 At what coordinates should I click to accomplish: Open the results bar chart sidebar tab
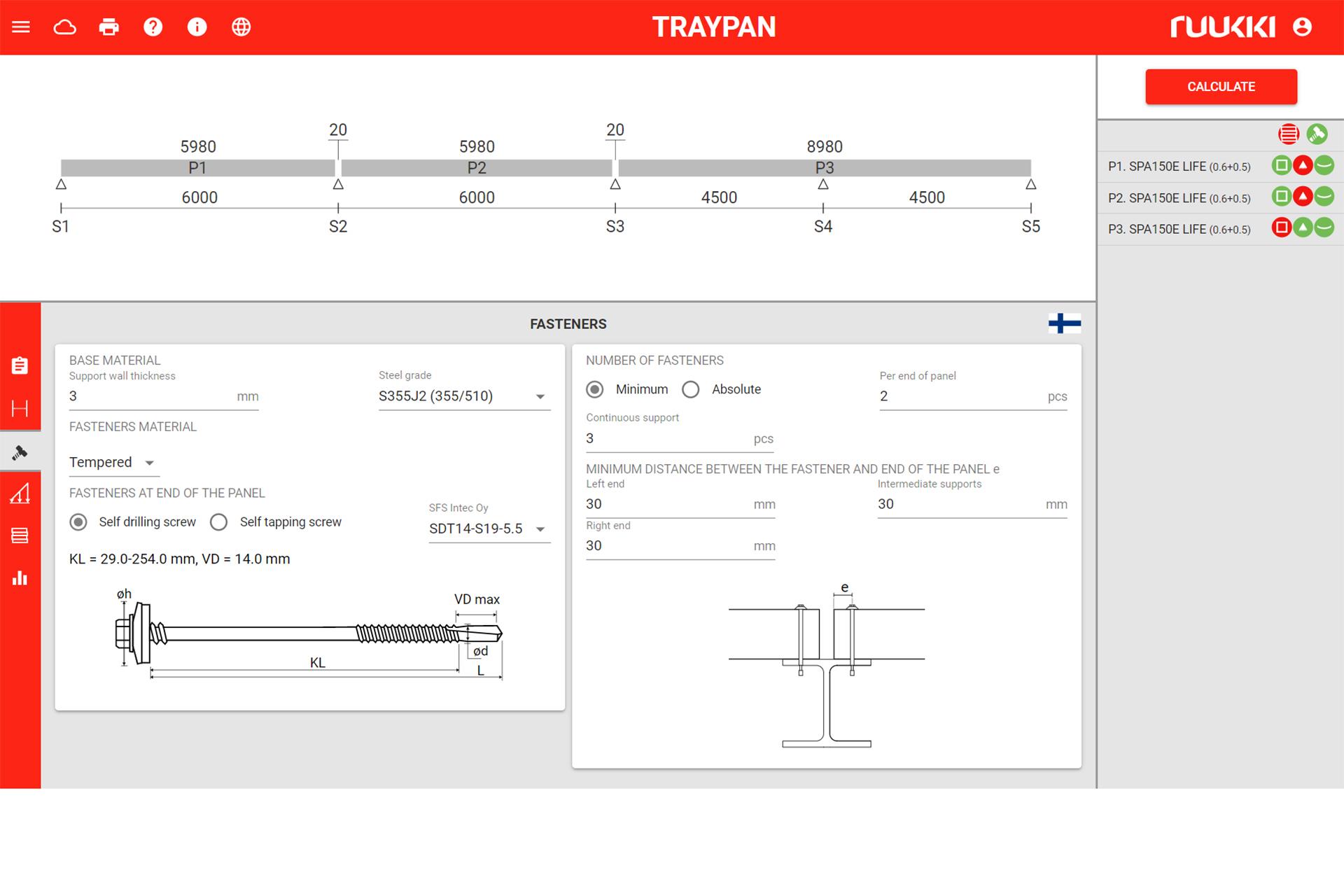click(x=20, y=578)
